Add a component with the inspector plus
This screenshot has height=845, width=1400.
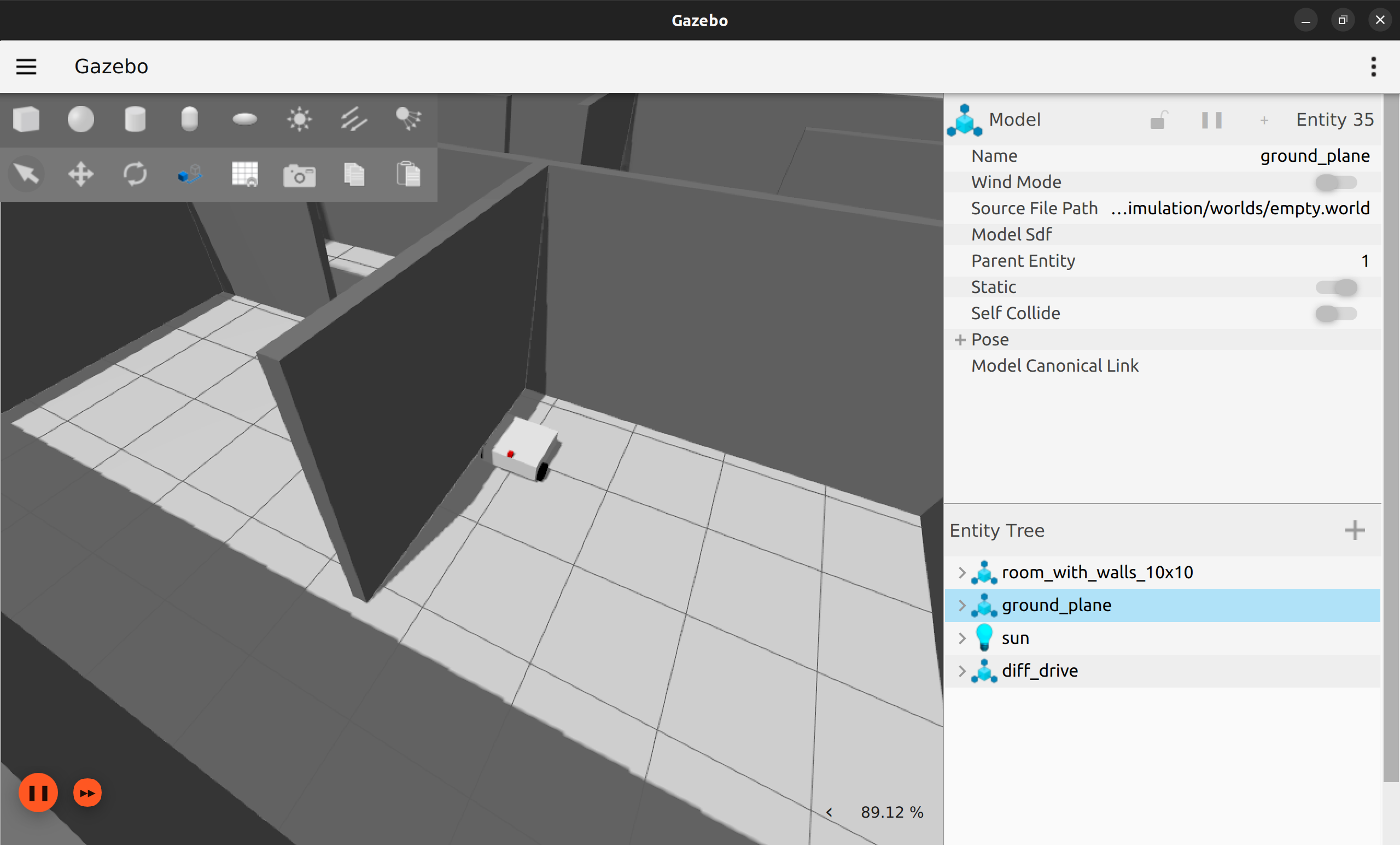[1264, 120]
